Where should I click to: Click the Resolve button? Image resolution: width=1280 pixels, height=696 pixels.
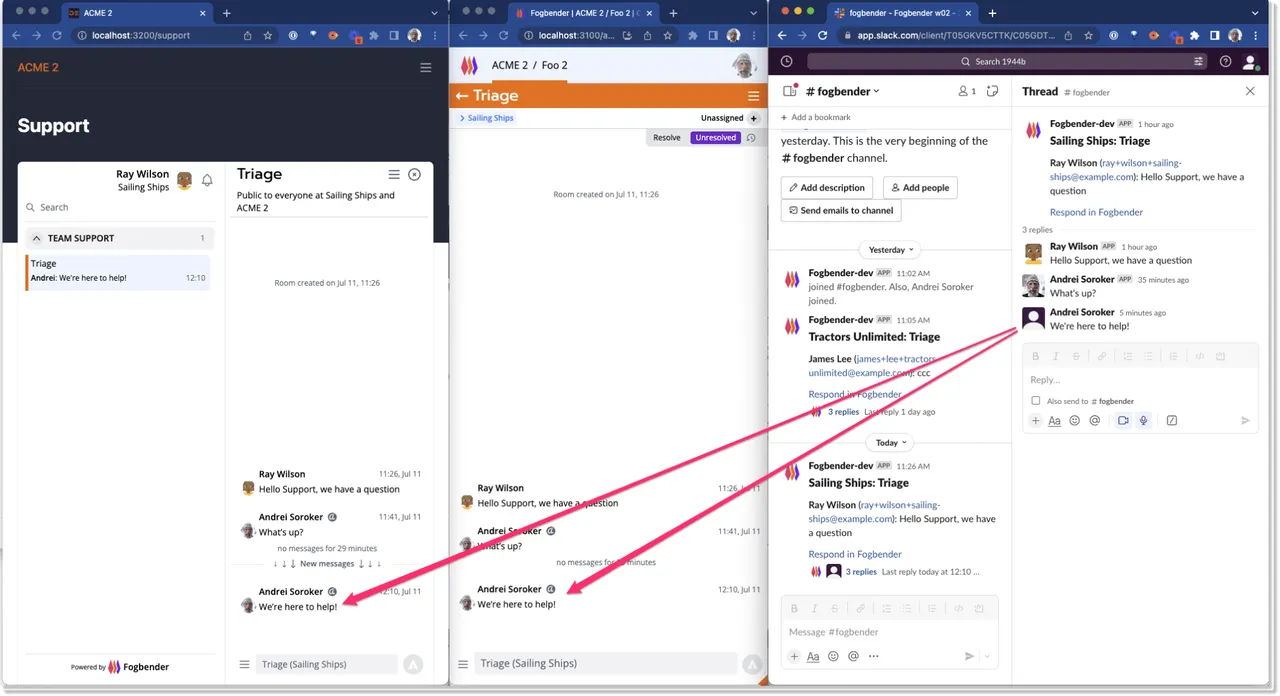click(667, 138)
